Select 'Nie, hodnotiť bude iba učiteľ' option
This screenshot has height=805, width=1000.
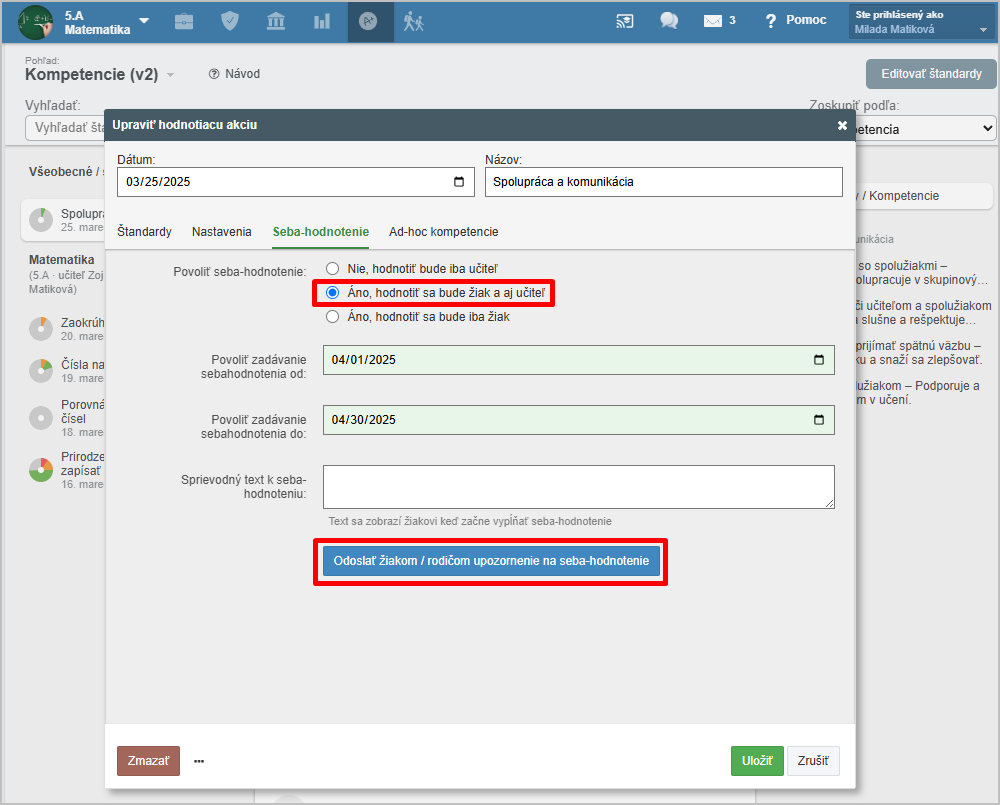[333, 269]
